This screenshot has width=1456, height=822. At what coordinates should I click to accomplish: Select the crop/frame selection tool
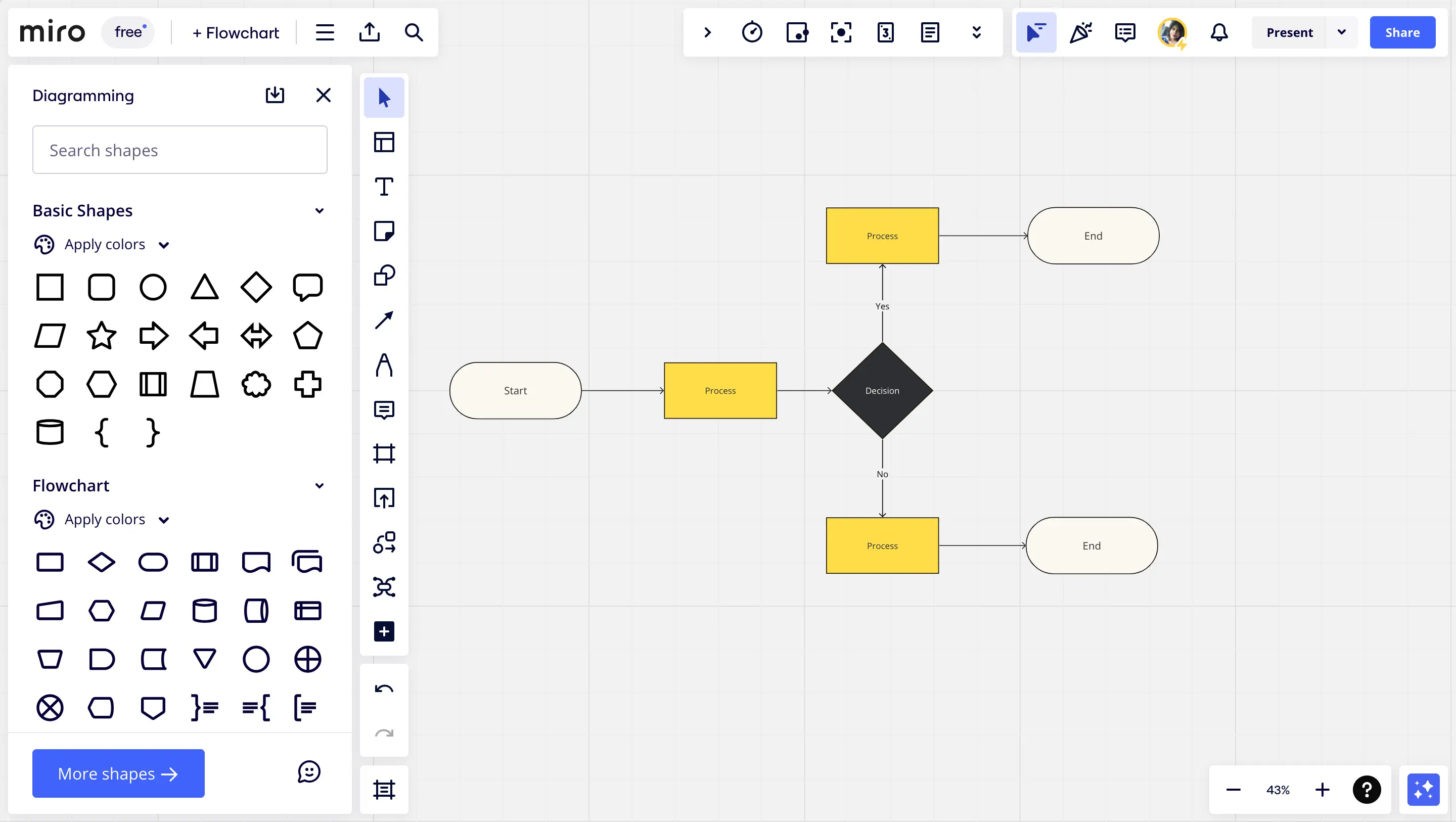point(384,454)
